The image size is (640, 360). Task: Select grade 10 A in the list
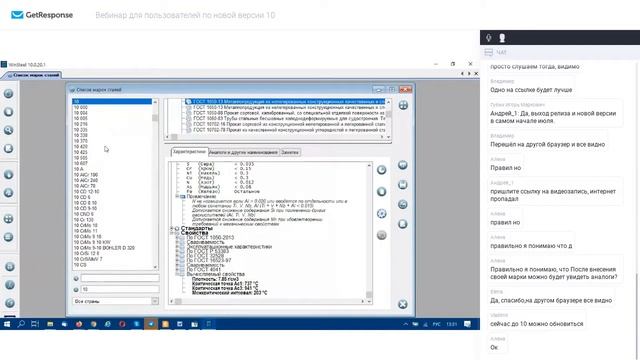pos(79,169)
